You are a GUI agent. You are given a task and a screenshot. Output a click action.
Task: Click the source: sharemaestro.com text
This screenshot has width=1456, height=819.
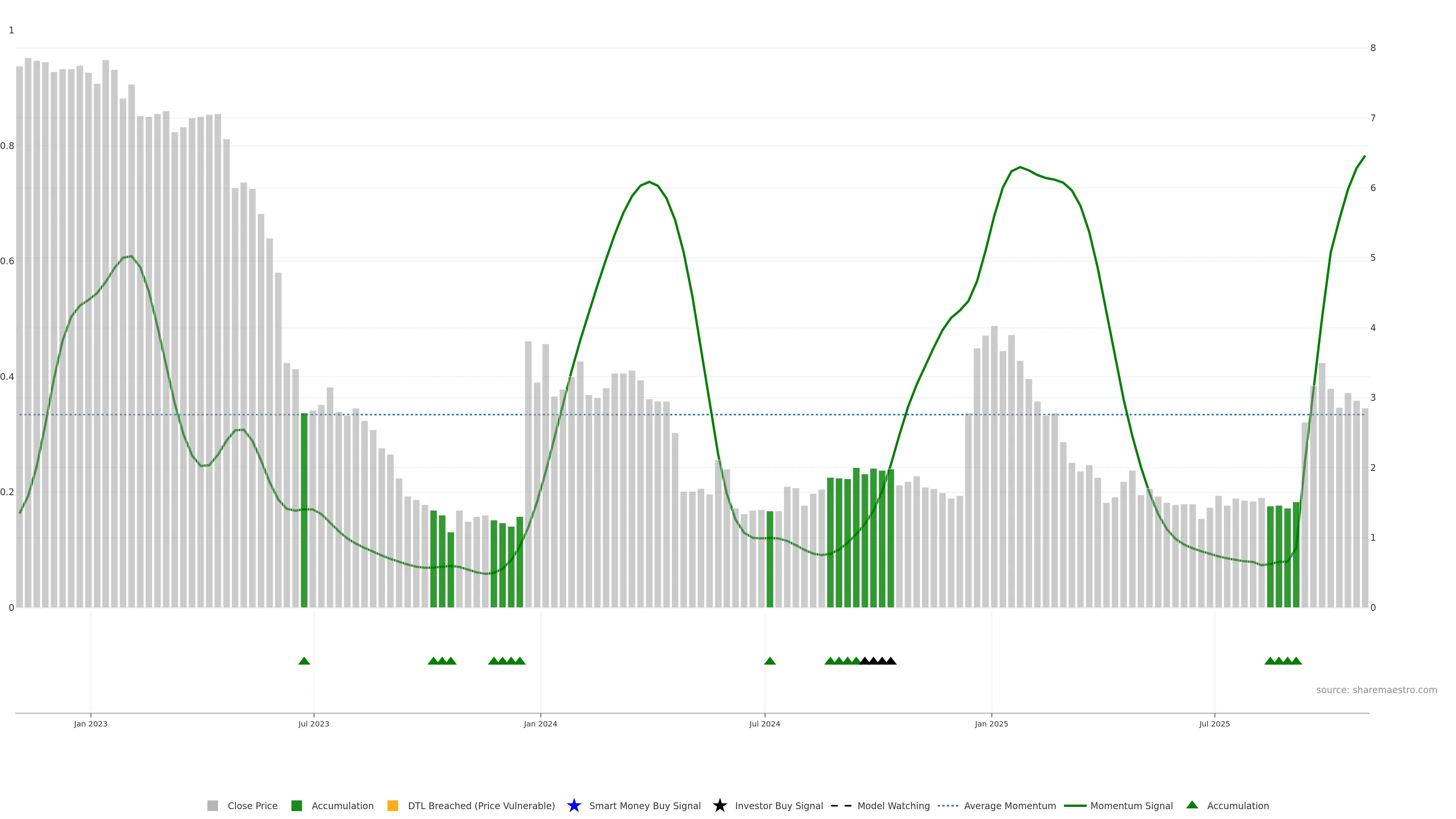tap(1376, 690)
